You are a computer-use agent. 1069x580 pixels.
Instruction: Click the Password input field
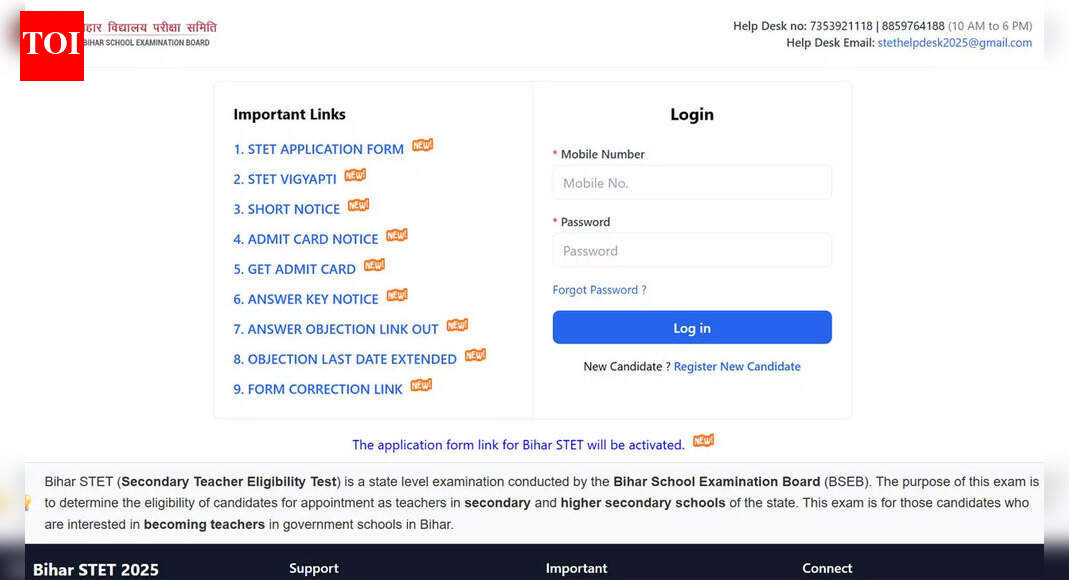691,250
